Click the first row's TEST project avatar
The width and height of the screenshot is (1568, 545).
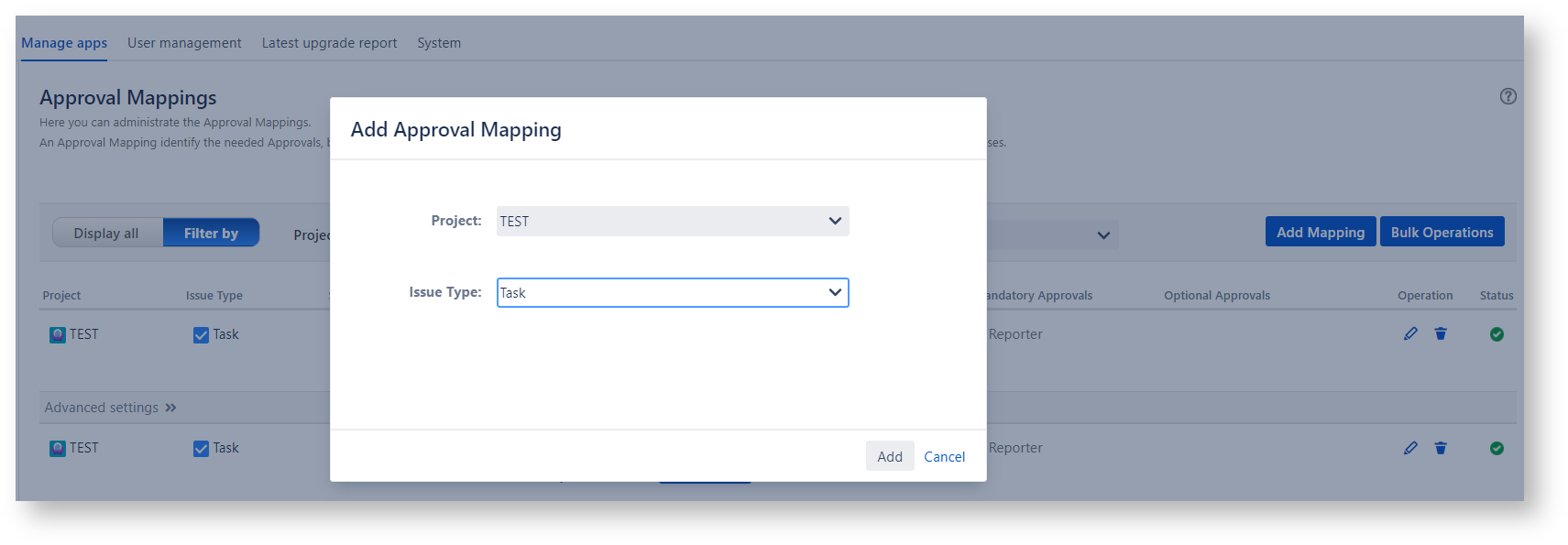[x=57, y=335]
